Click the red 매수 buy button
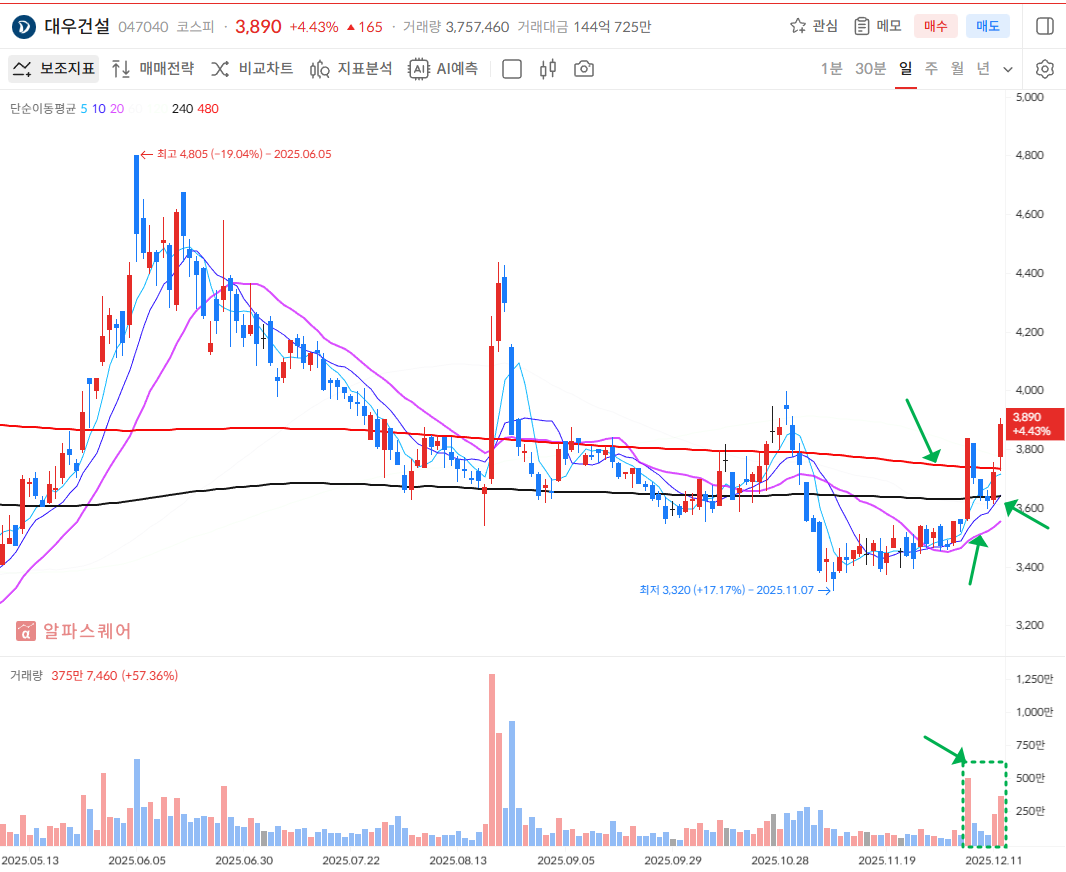The width and height of the screenshot is (1066, 872). (x=935, y=26)
